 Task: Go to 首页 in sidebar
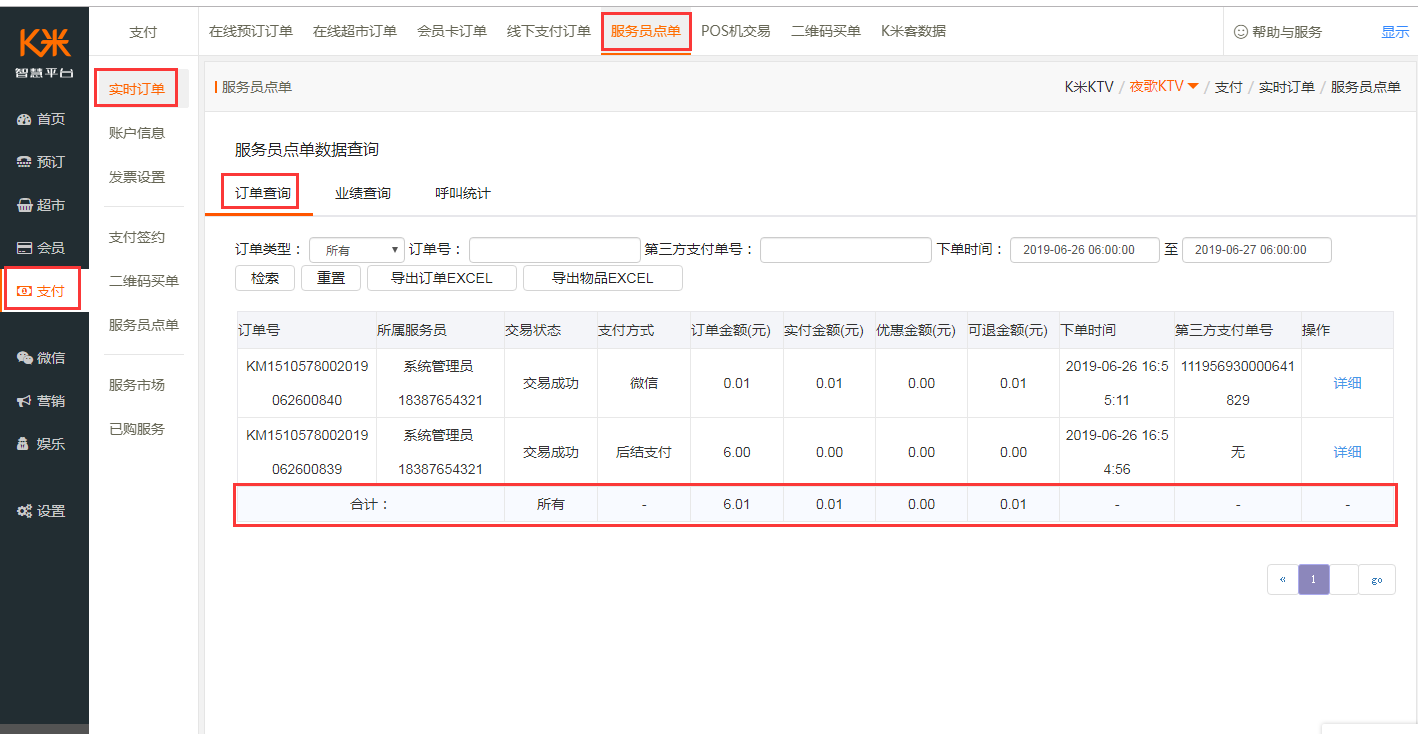pyautogui.click(x=42, y=119)
